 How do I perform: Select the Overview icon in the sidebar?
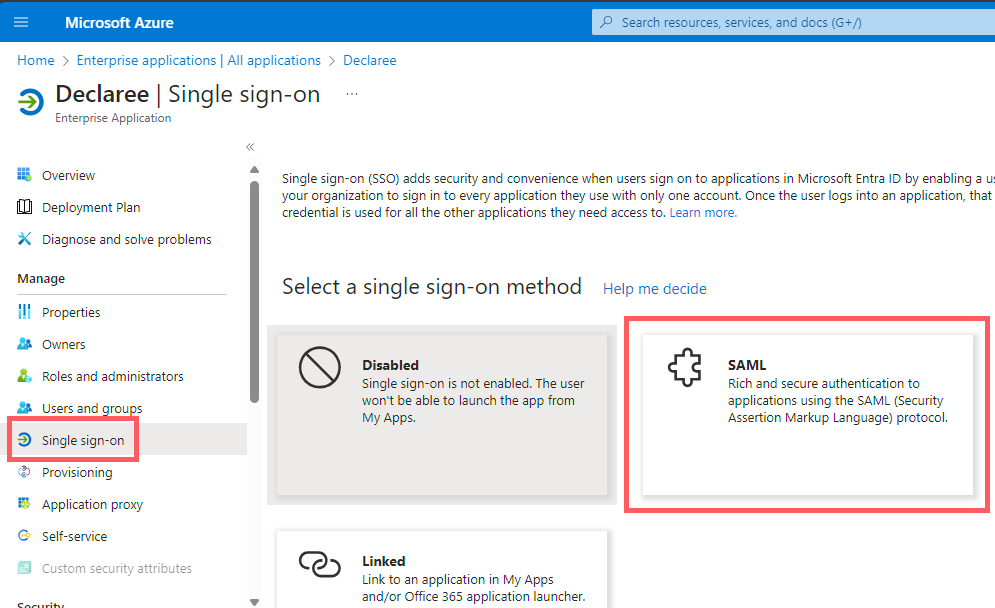coord(22,175)
